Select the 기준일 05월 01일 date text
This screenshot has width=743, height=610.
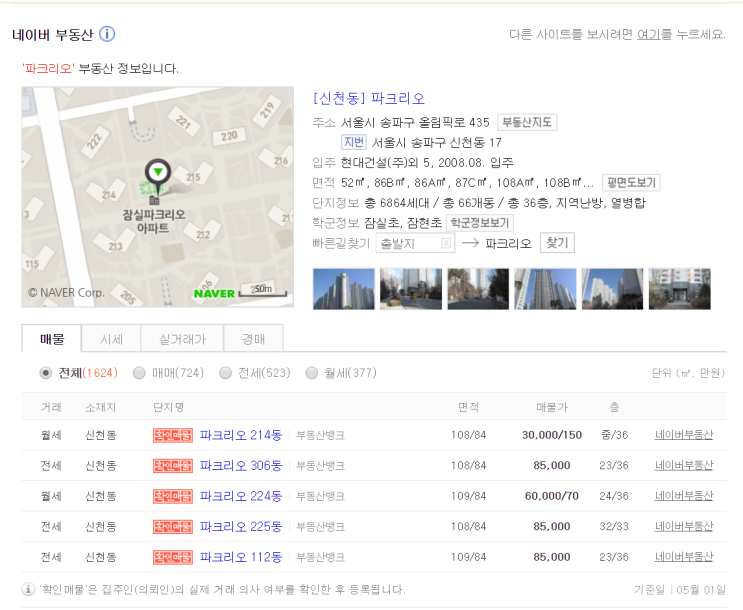tap(680, 590)
